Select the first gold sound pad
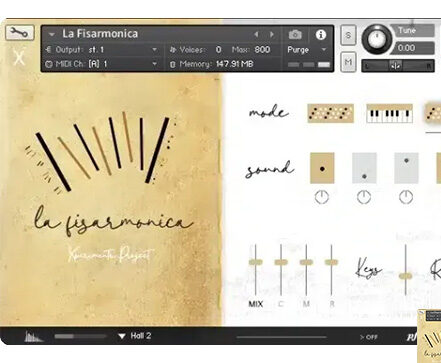This screenshot has width=441, height=363. (322, 168)
